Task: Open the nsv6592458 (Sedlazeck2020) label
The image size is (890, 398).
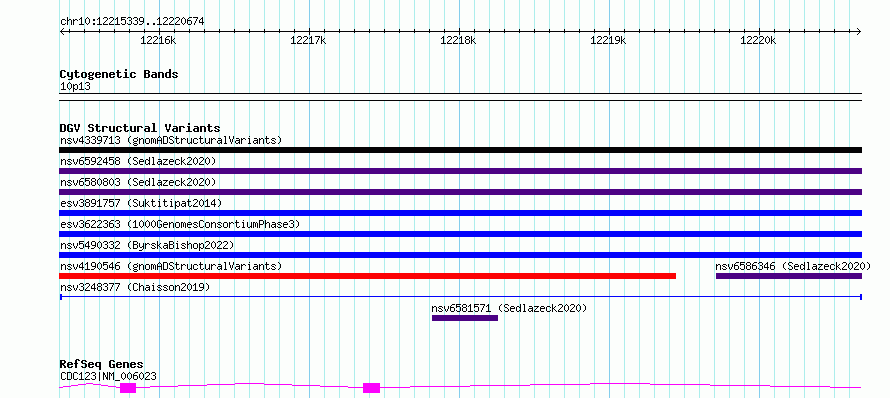Action: 138,161
